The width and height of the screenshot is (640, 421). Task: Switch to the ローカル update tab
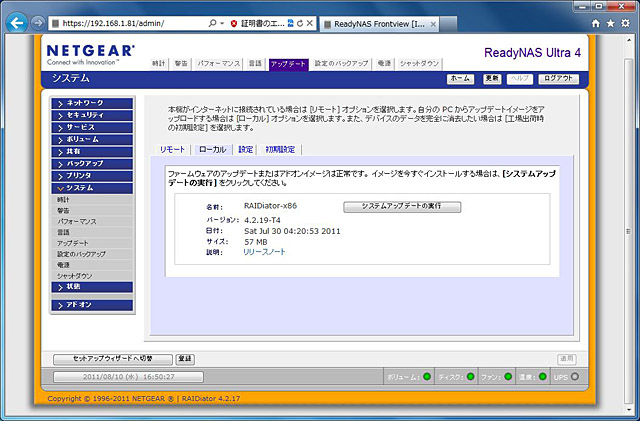[x=211, y=149]
